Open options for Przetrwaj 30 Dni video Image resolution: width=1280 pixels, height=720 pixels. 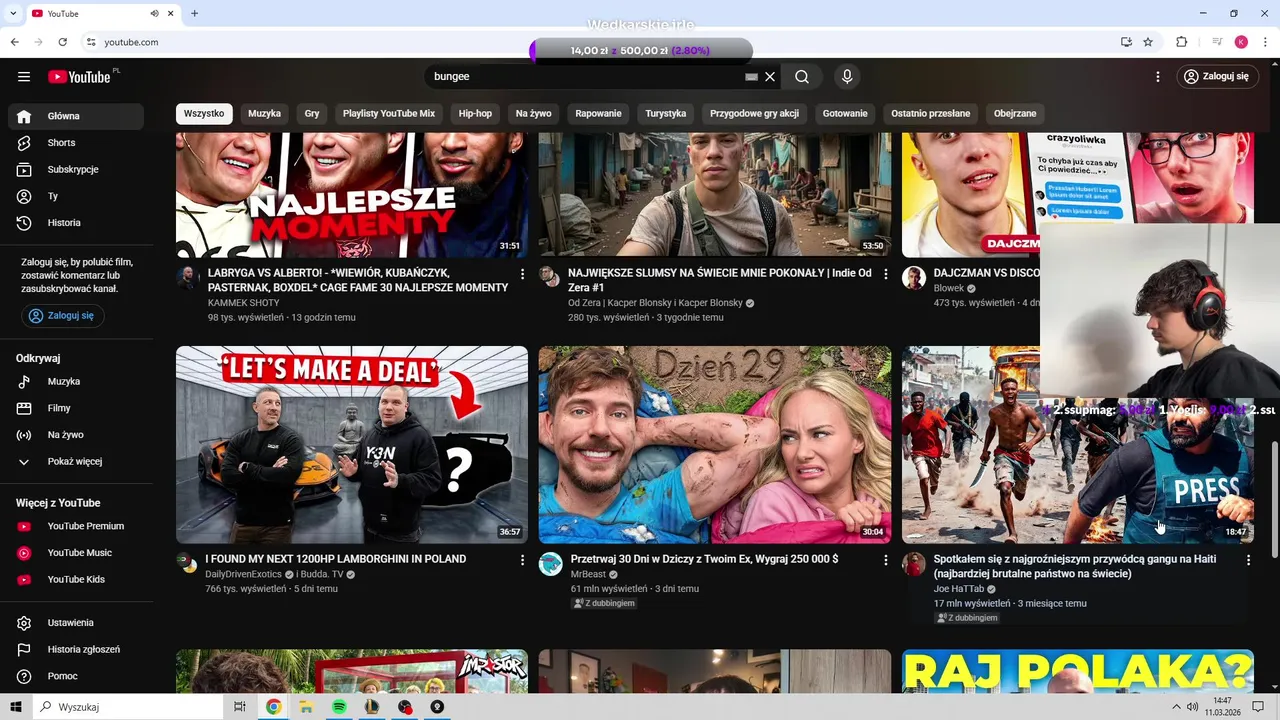[885, 561]
